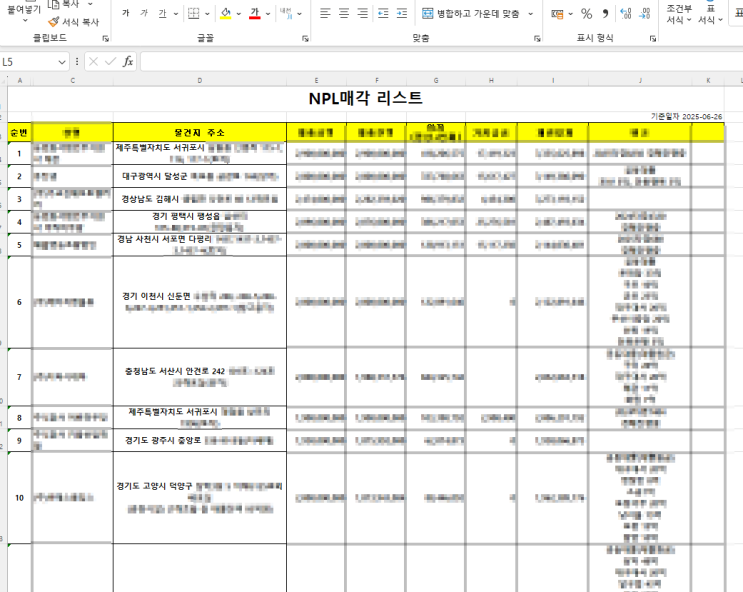Expand accounting format dropdown arrow
Viewport: 743px width, 592px height.
coord(571,14)
